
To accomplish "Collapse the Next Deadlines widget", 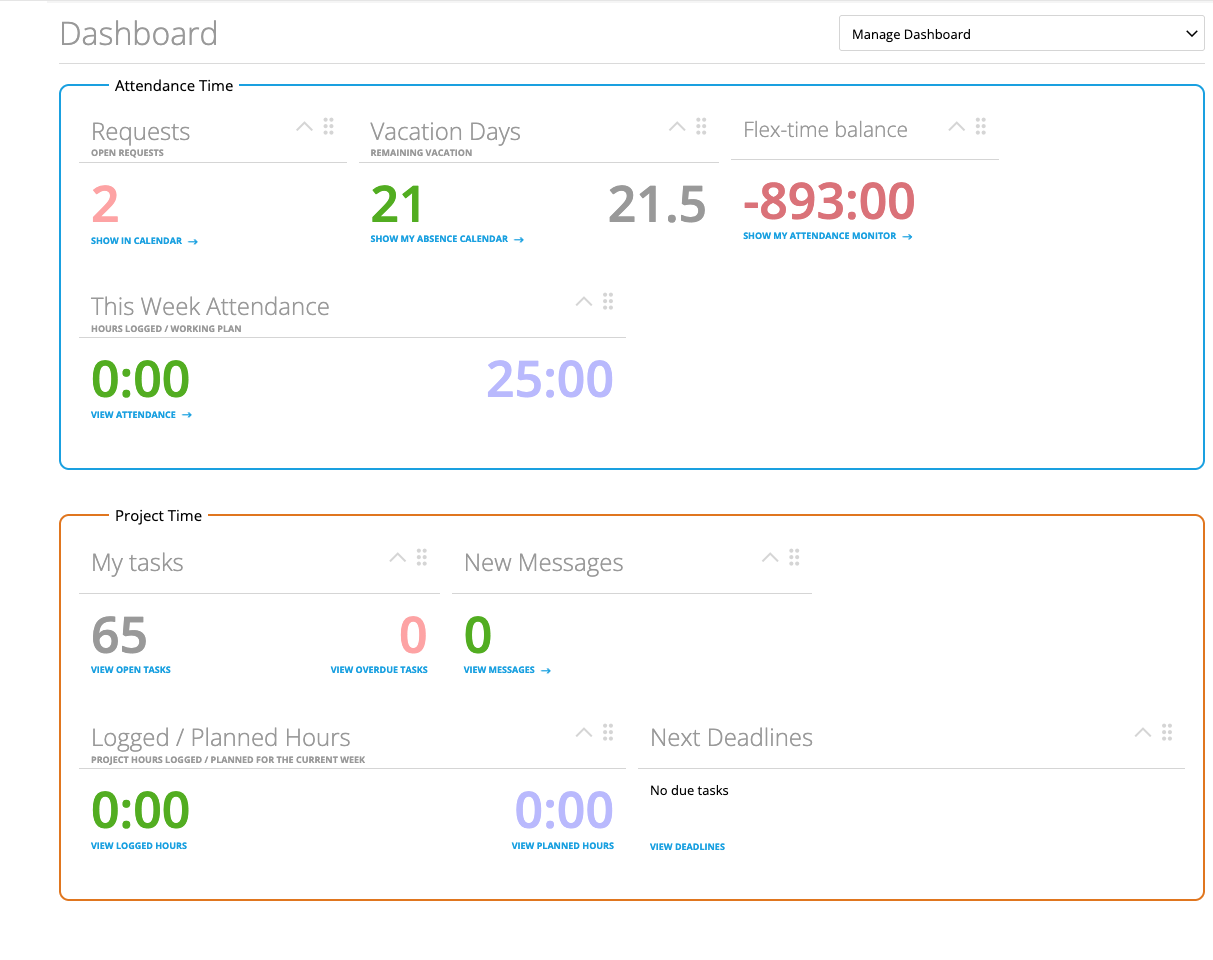I will [1142, 733].
